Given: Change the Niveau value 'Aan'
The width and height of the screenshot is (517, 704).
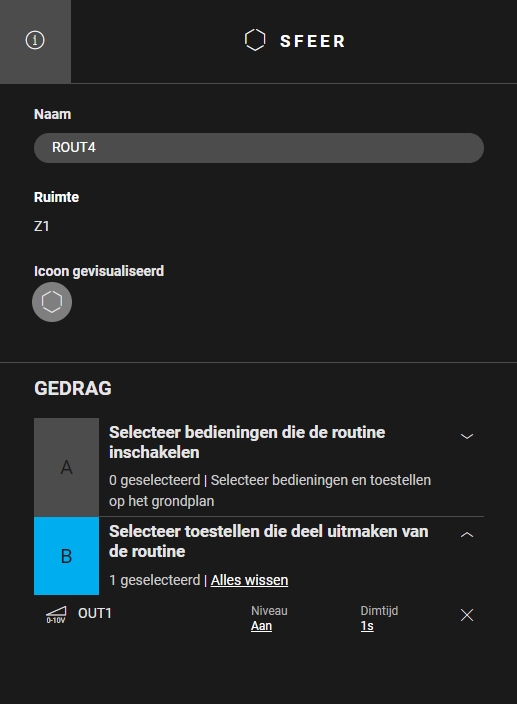Looking at the screenshot, I should click(x=262, y=626).
